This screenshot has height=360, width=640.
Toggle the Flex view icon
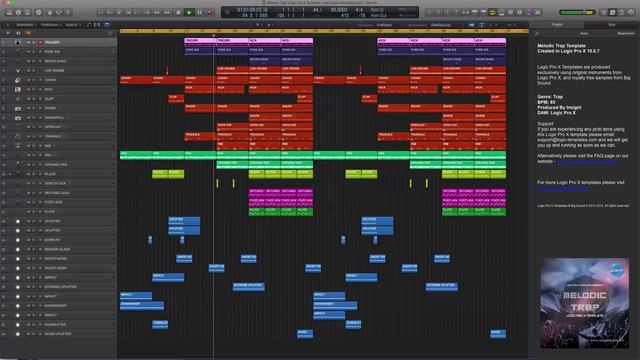tap(97, 25)
